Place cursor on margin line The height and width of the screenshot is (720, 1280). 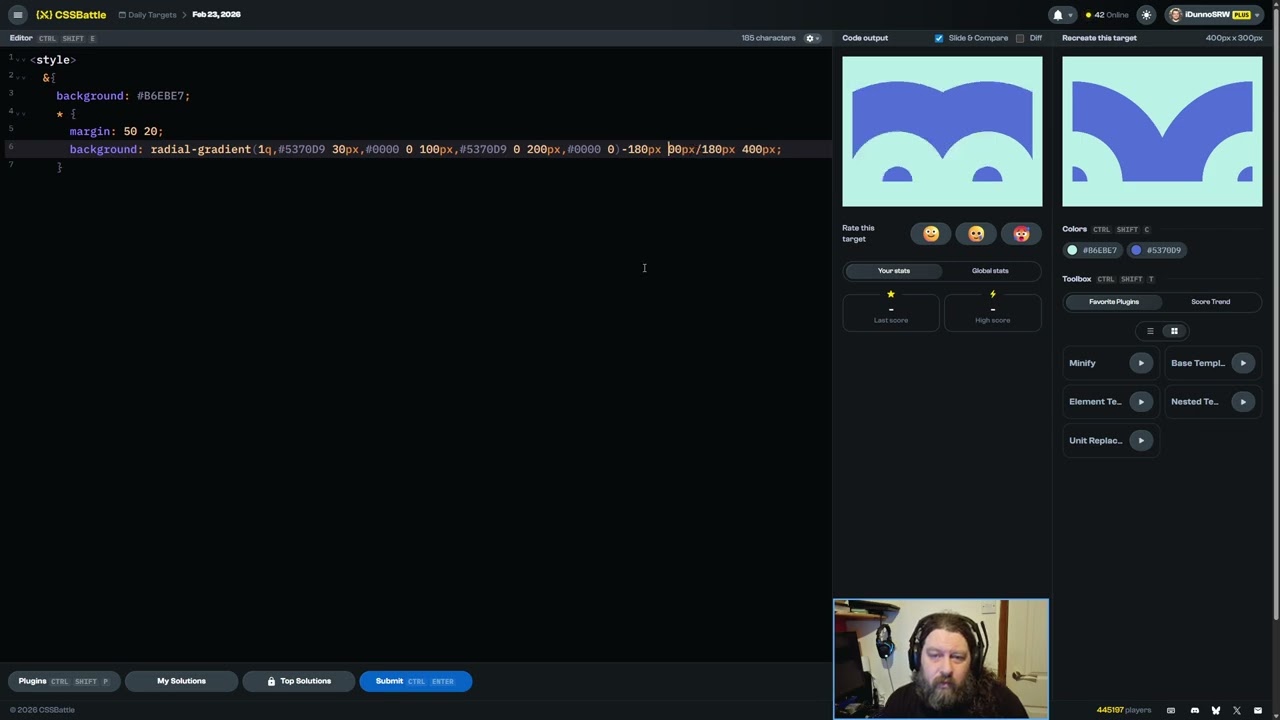[116, 131]
